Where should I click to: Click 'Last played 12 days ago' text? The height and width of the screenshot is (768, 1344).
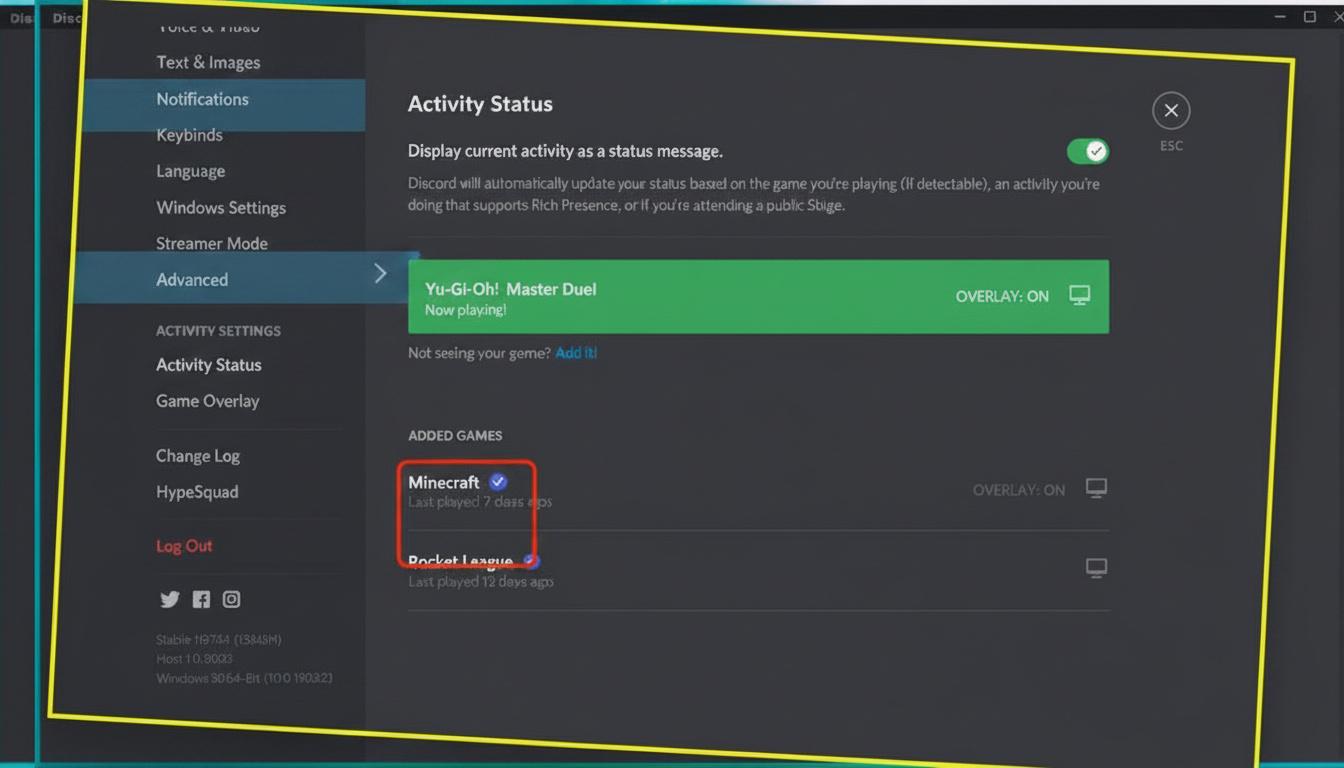coord(481,581)
